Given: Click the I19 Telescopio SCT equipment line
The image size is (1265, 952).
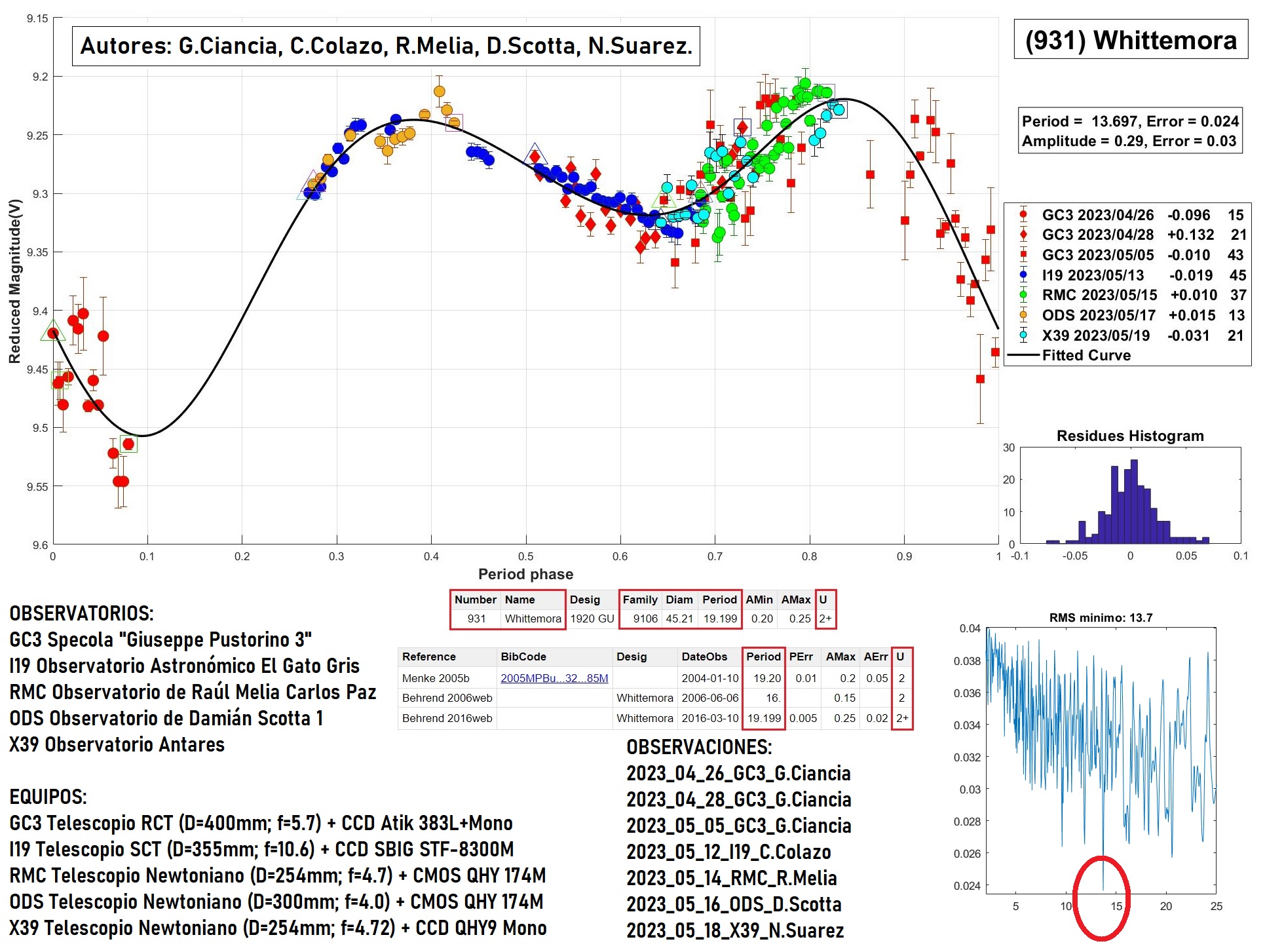Looking at the screenshot, I should (261, 849).
